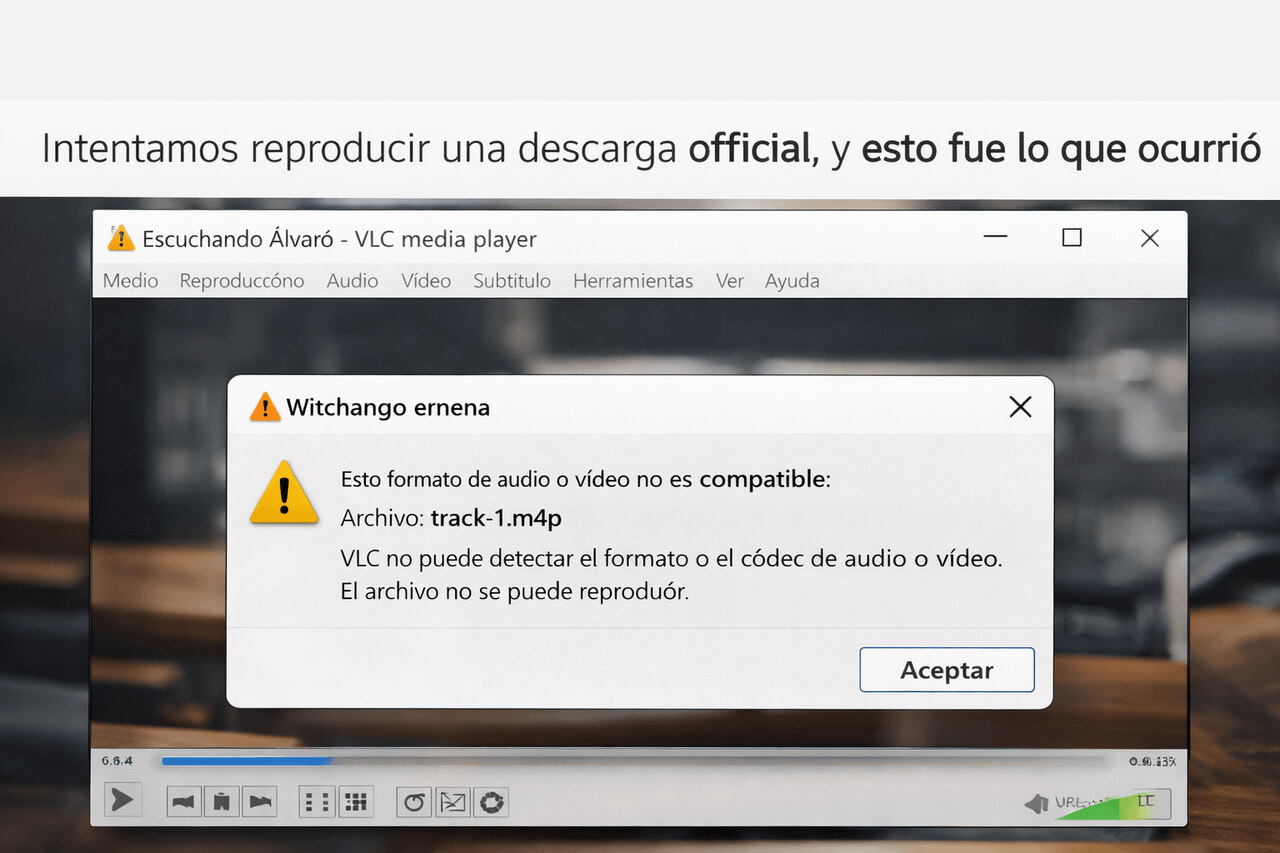Select the Next track icon
This screenshot has width=1280, height=853.
point(260,800)
